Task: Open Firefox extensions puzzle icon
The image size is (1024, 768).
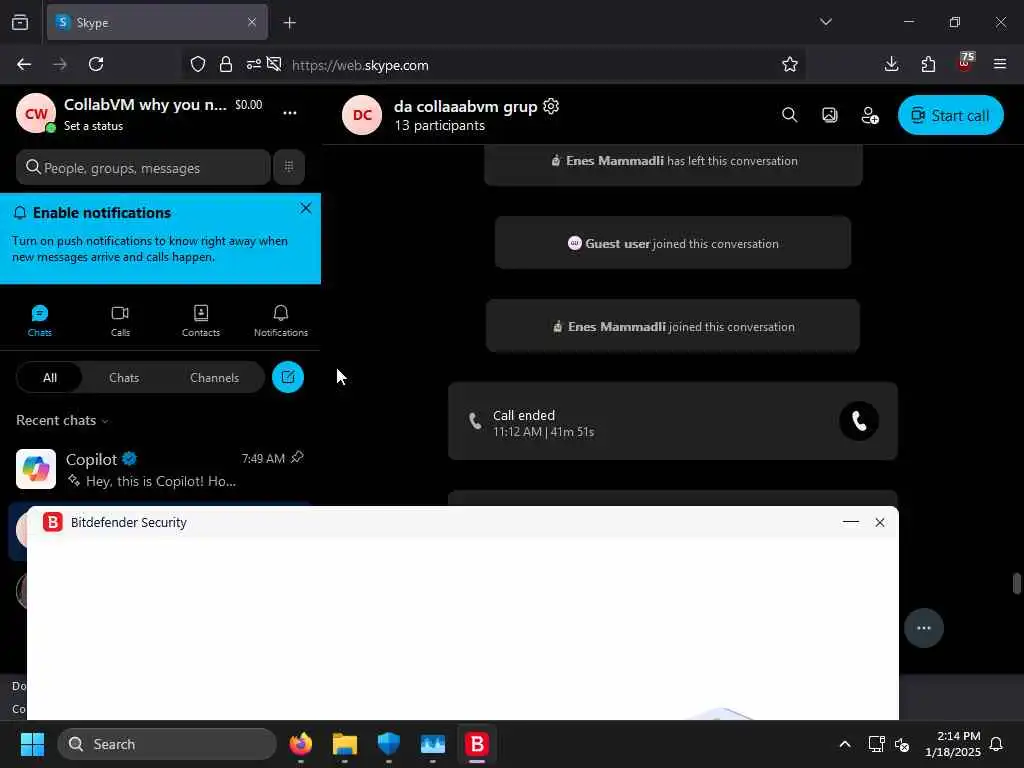Action: click(928, 64)
